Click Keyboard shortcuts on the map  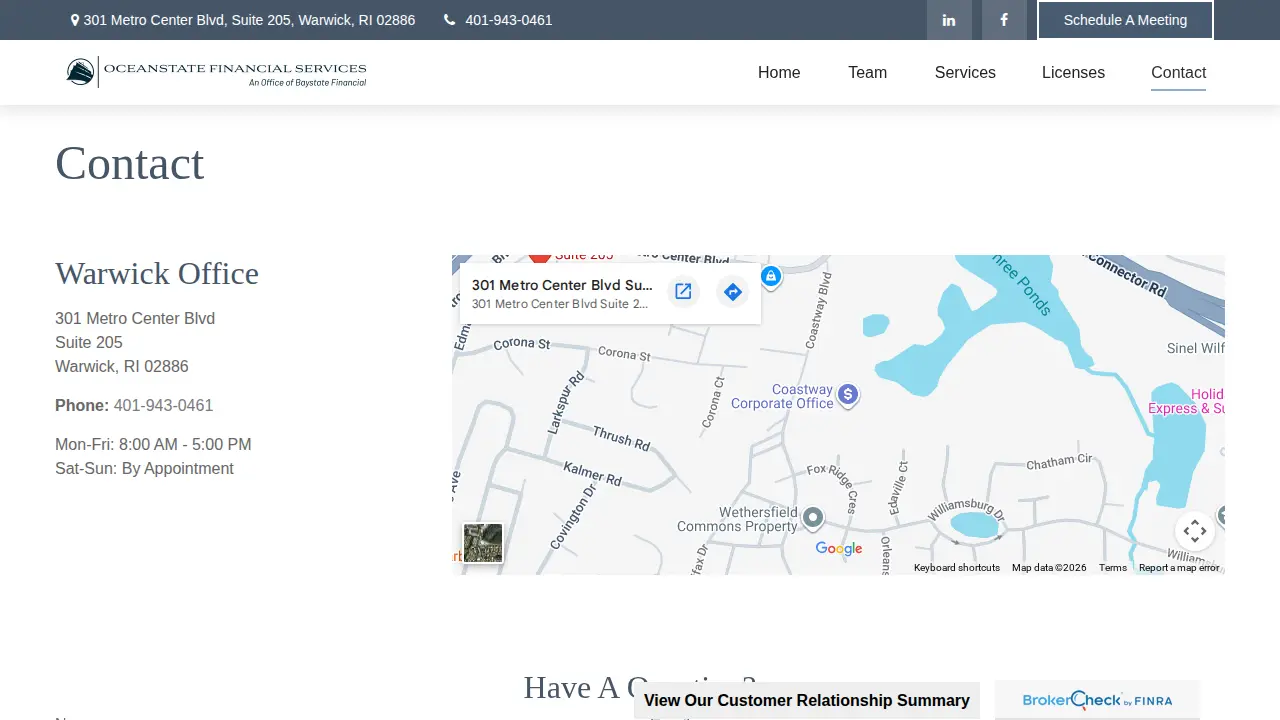point(957,568)
